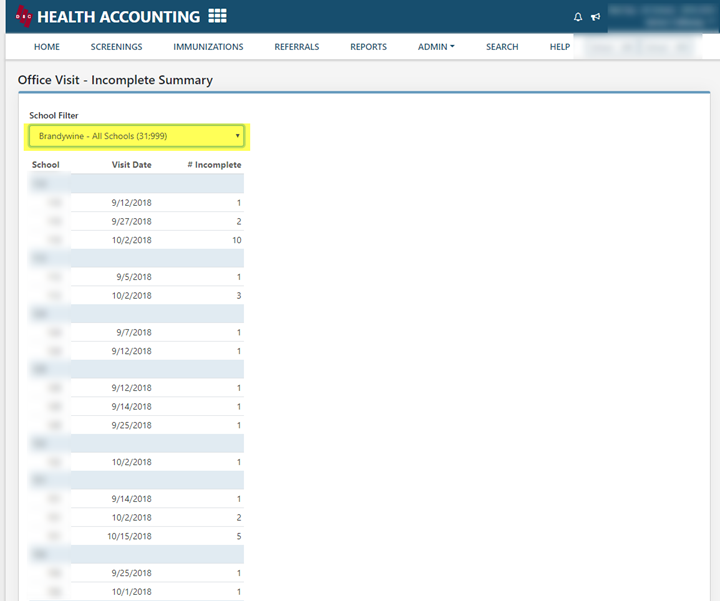Screen dimensions: 720x601
Task: Click the School Filter label
Action: (54, 115)
